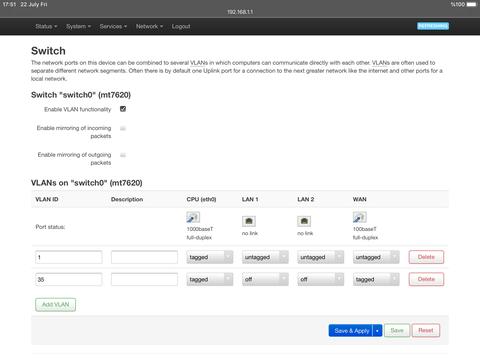This screenshot has height=360, width=480.
Task: Open the Services menu
Action: point(113,26)
